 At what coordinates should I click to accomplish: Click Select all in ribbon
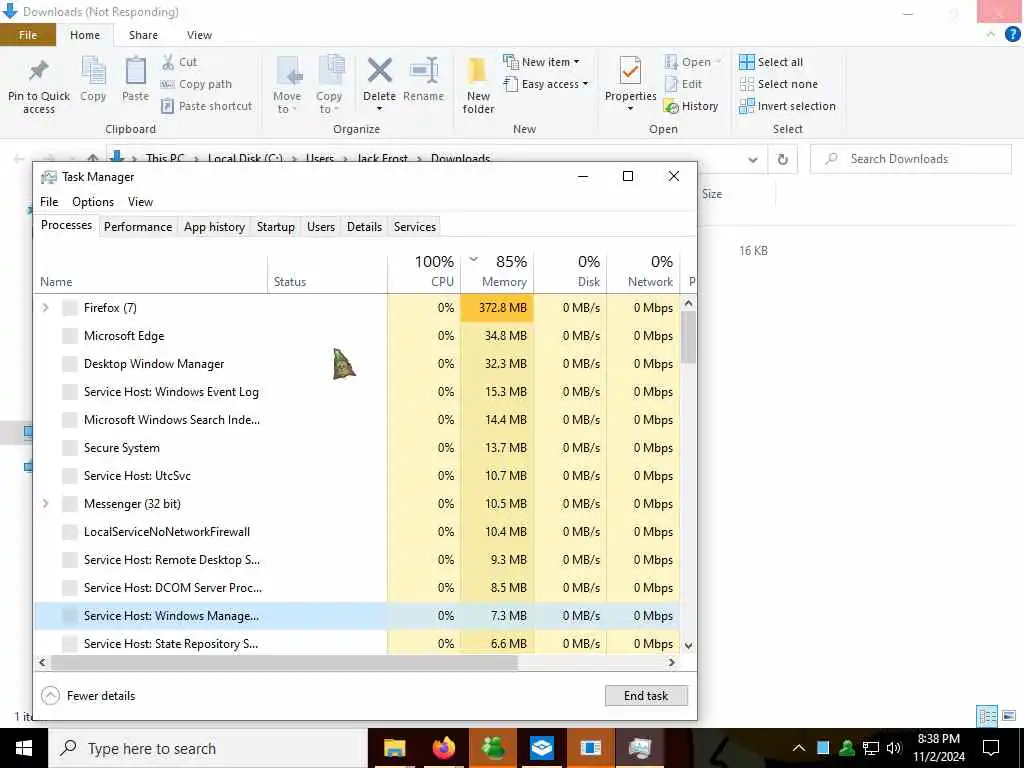[771, 62]
